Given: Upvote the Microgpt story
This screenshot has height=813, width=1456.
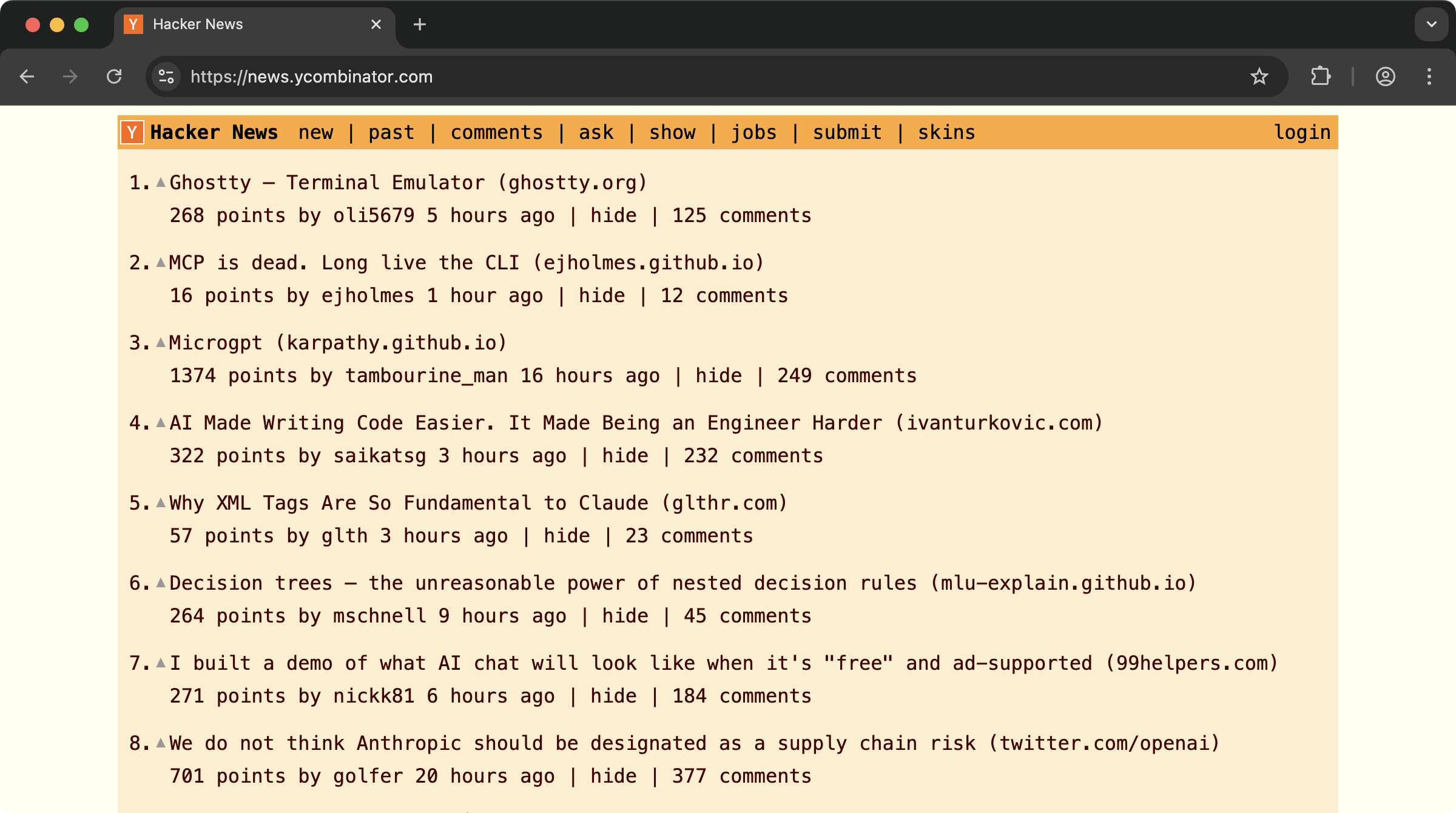Looking at the screenshot, I should (161, 342).
